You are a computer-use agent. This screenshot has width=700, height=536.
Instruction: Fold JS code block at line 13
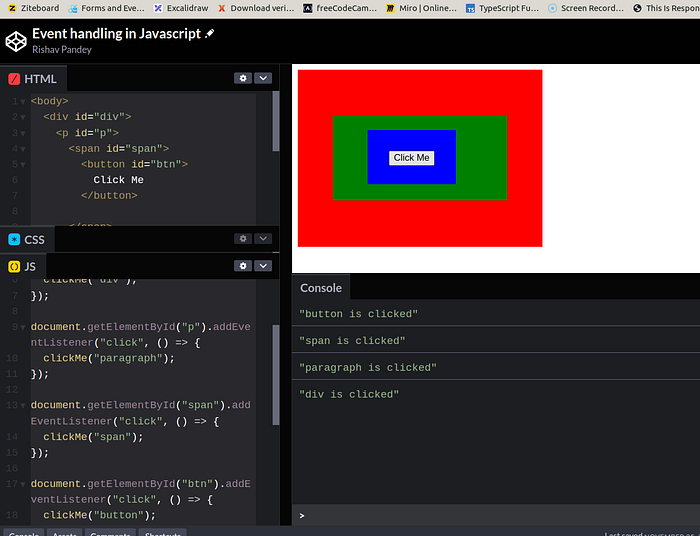[23, 406]
